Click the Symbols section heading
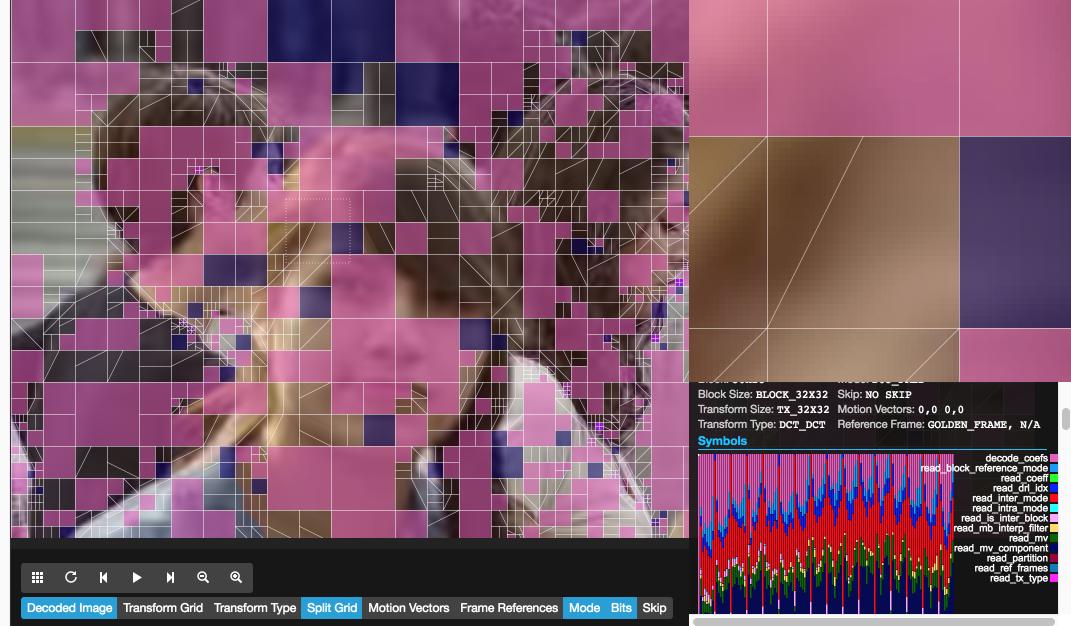The image size is (1071, 626). [x=722, y=441]
